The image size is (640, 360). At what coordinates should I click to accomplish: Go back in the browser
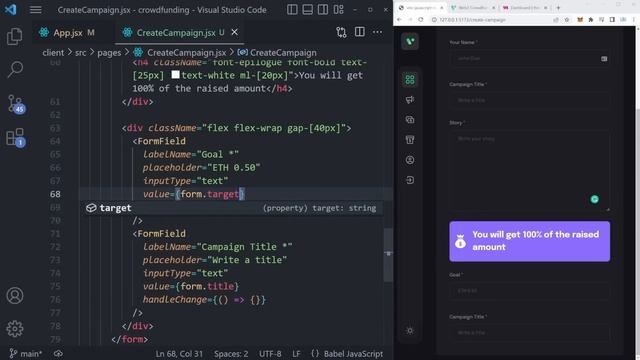[399, 20]
